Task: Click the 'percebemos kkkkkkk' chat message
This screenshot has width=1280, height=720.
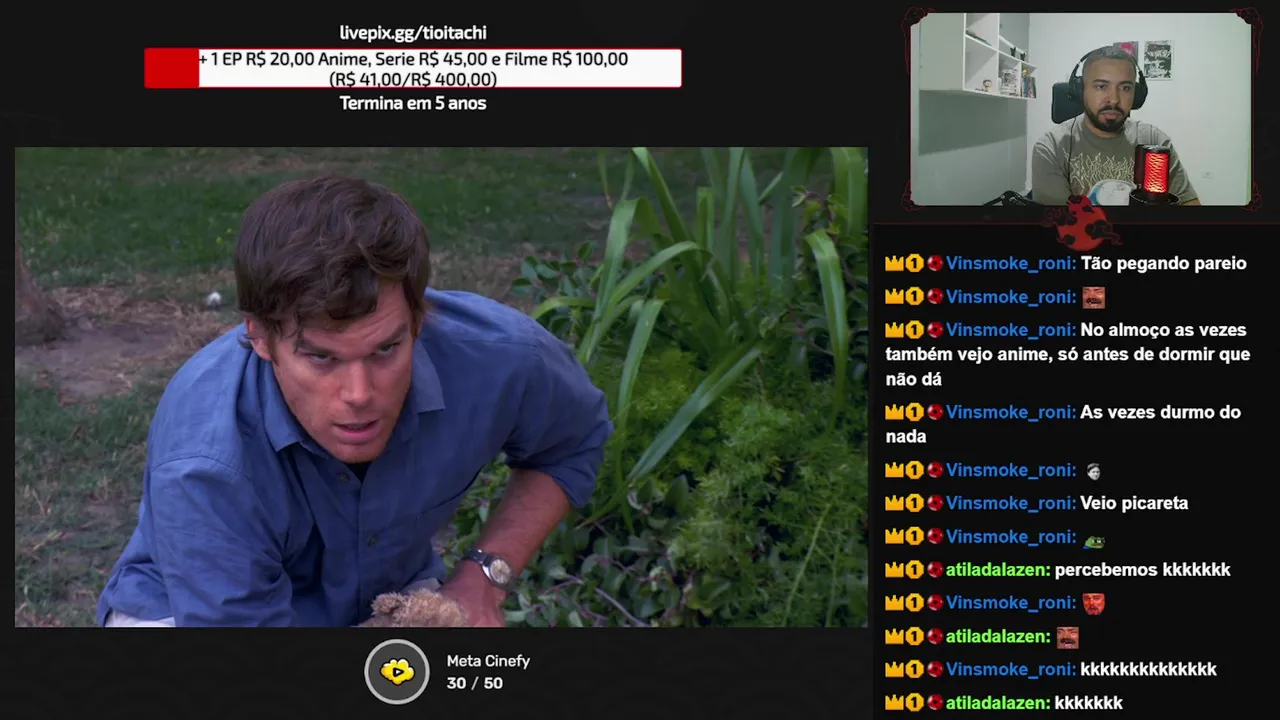Action: click(x=1143, y=570)
